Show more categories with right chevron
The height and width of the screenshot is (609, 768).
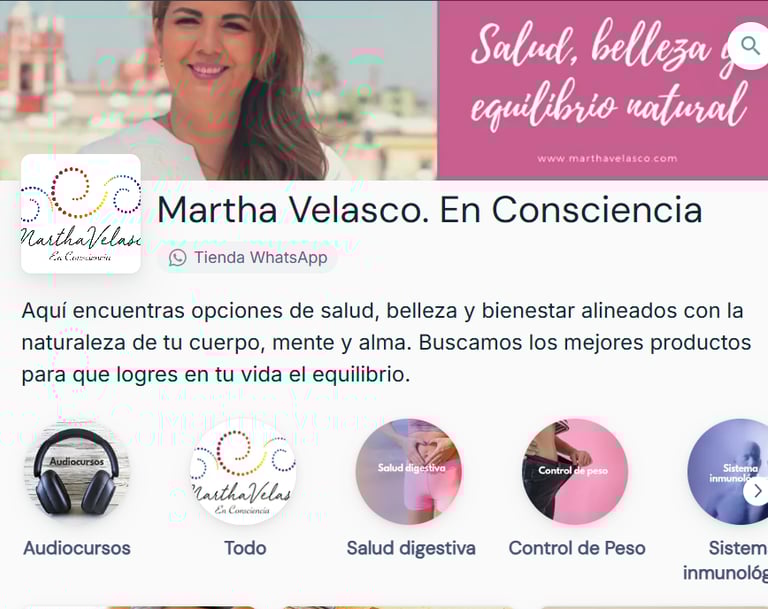point(757,490)
